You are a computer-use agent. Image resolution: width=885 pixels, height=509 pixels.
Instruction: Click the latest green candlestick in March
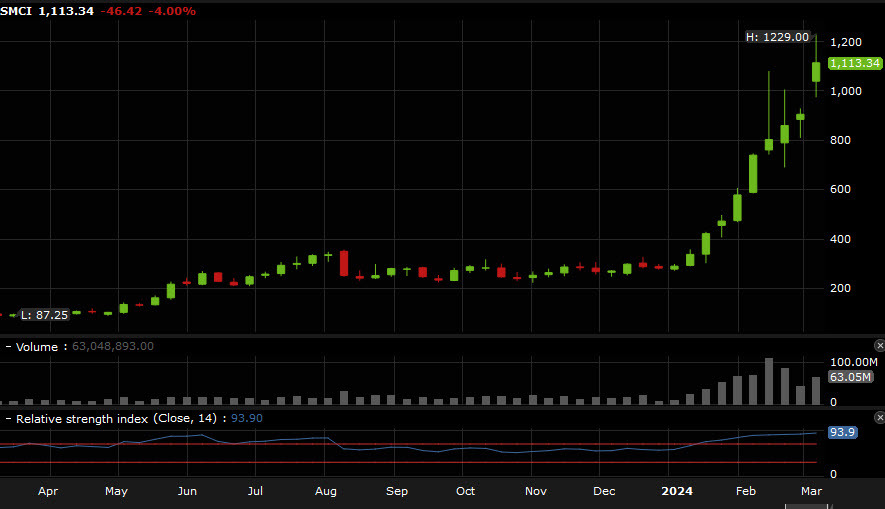[x=816, y=71]
